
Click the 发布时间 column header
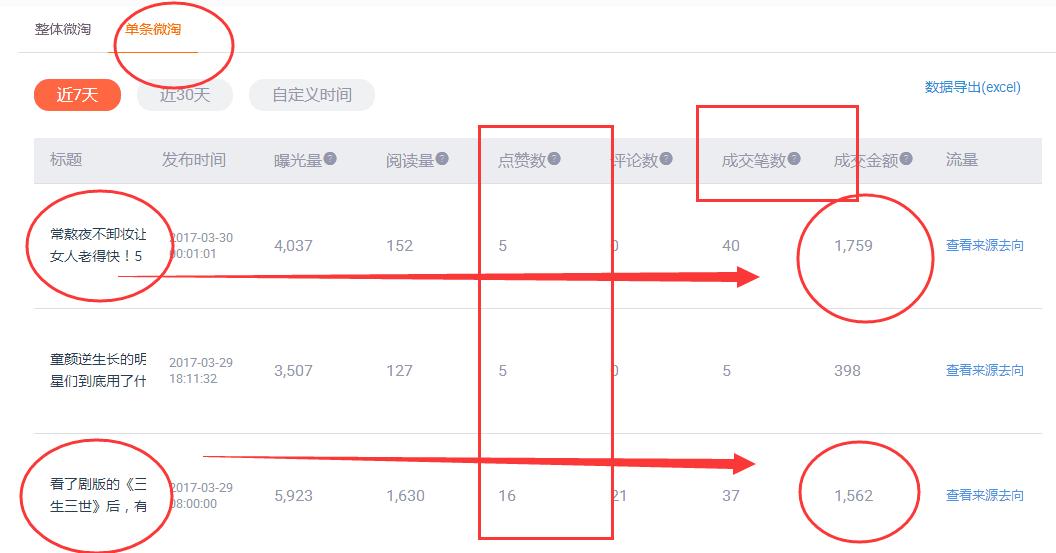click(194, 160)
